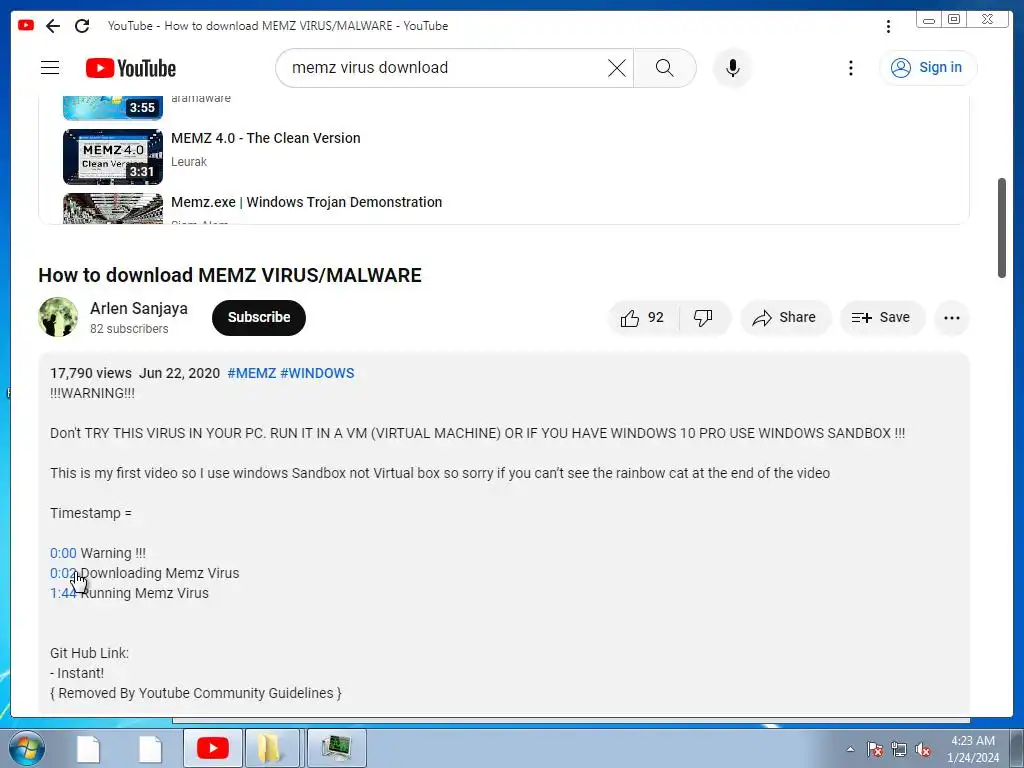Screen dimensions: 1024x768
Task: Open the 3:55 video thumbnail
Action: point(112,108)
